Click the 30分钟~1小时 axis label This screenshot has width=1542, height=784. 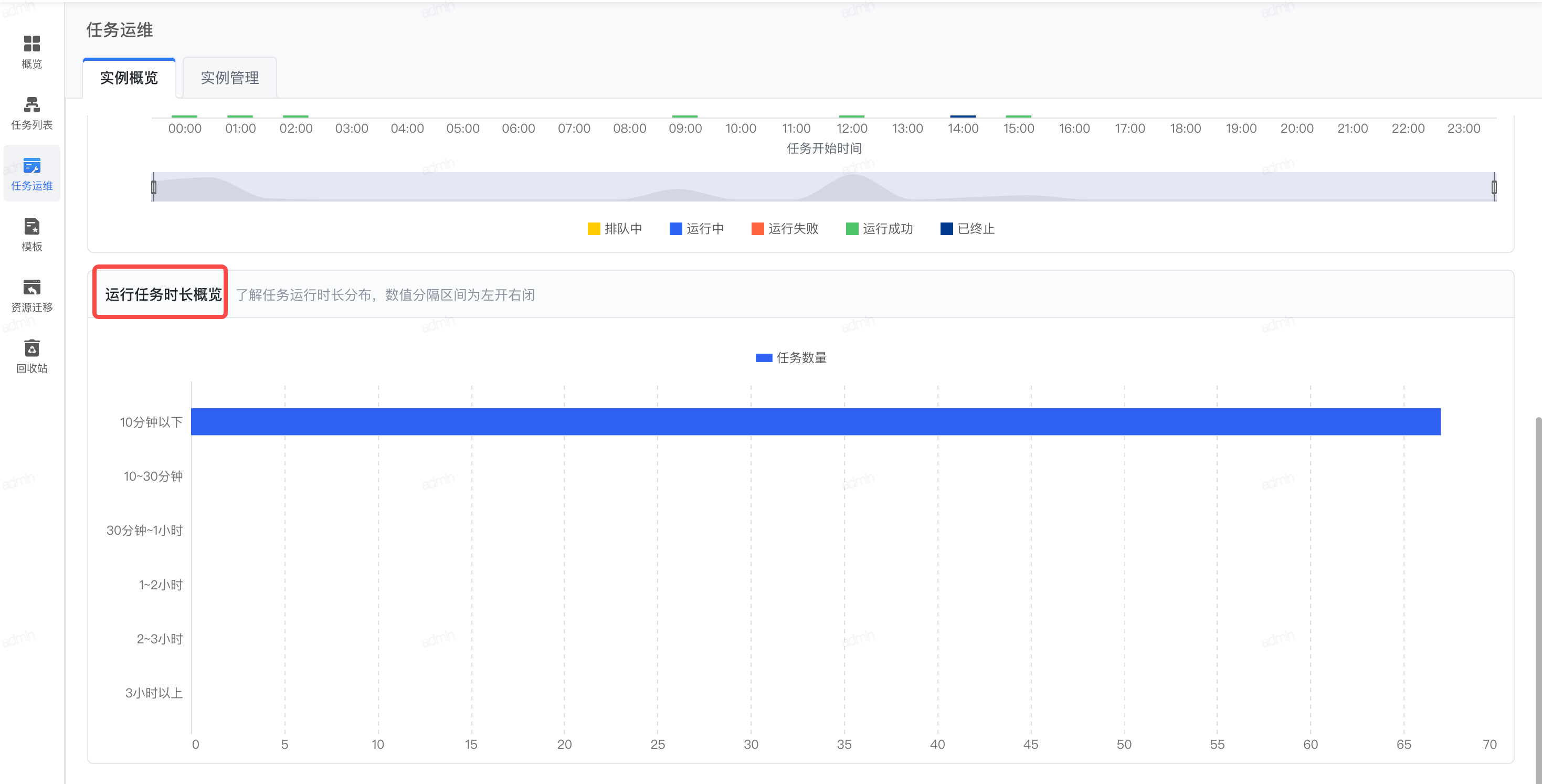click(x=144, y=530)
